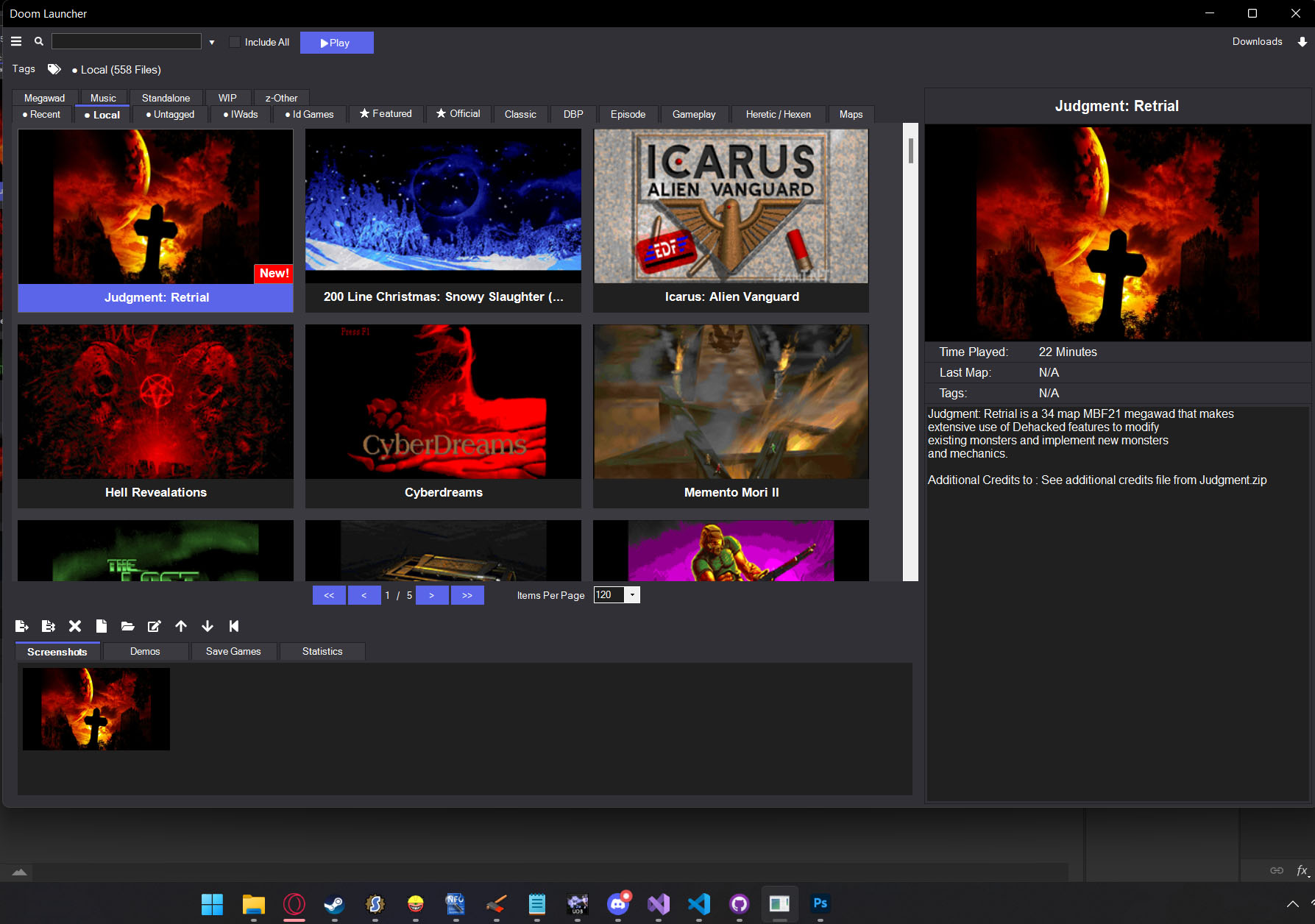Show hidden taskbar icons chevron
The width and height of the screenshot is (1315, 924).
1292,903
